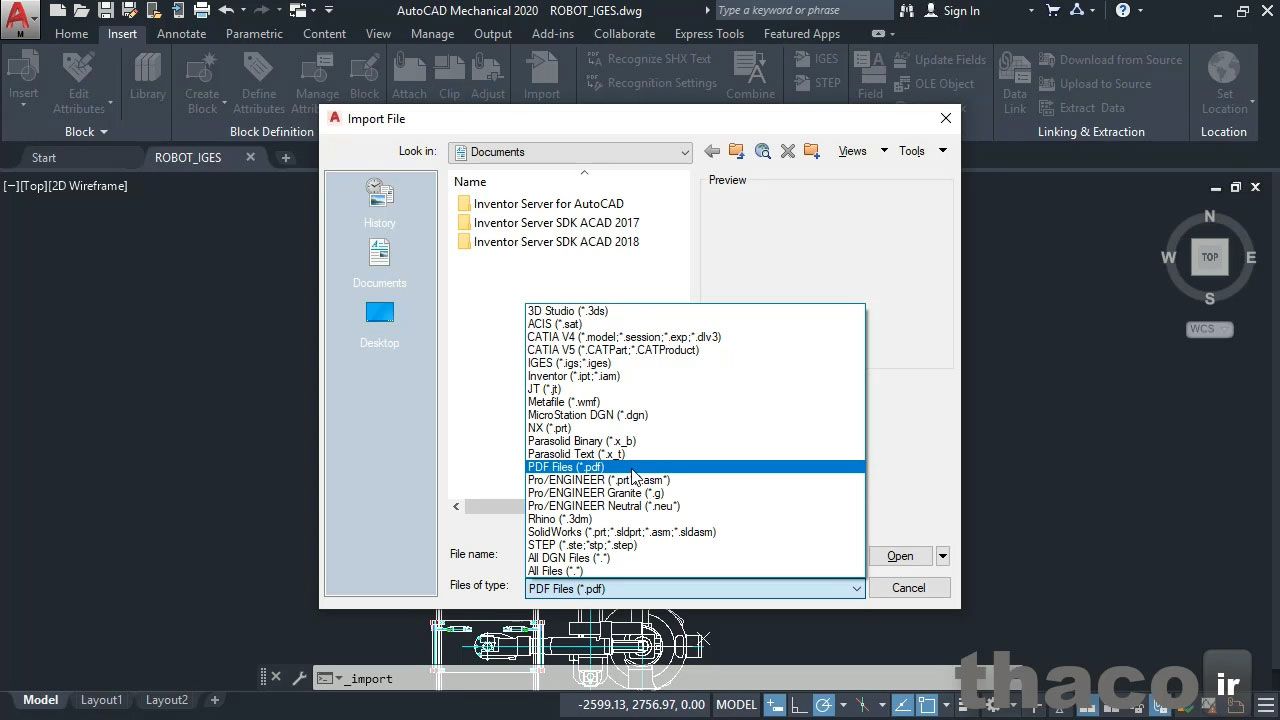
Task: Click the Open file icon in quick access toolbar
Action: pyautogui.click(x=82, y=11)
